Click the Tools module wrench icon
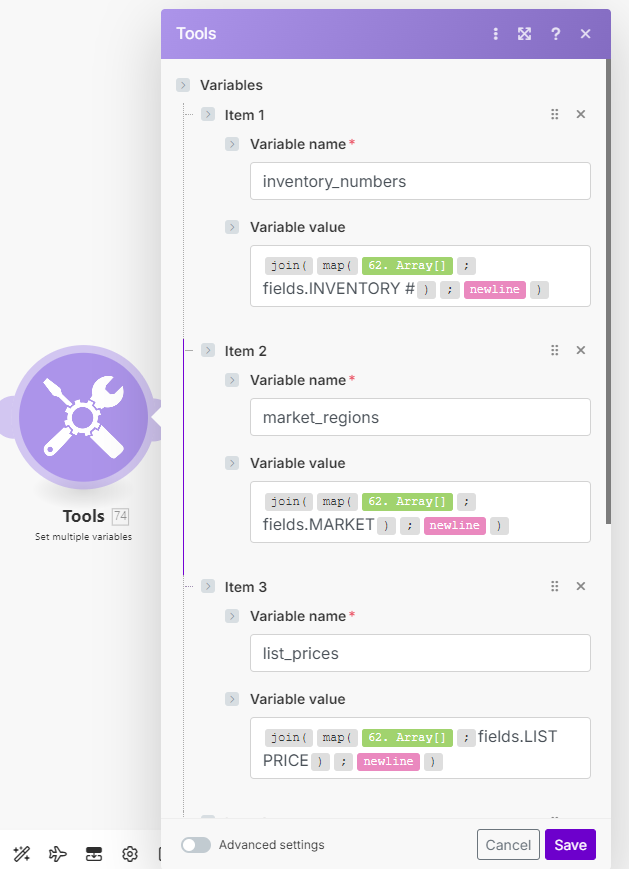Screen dimensions: 629x869 pos(84,415)
